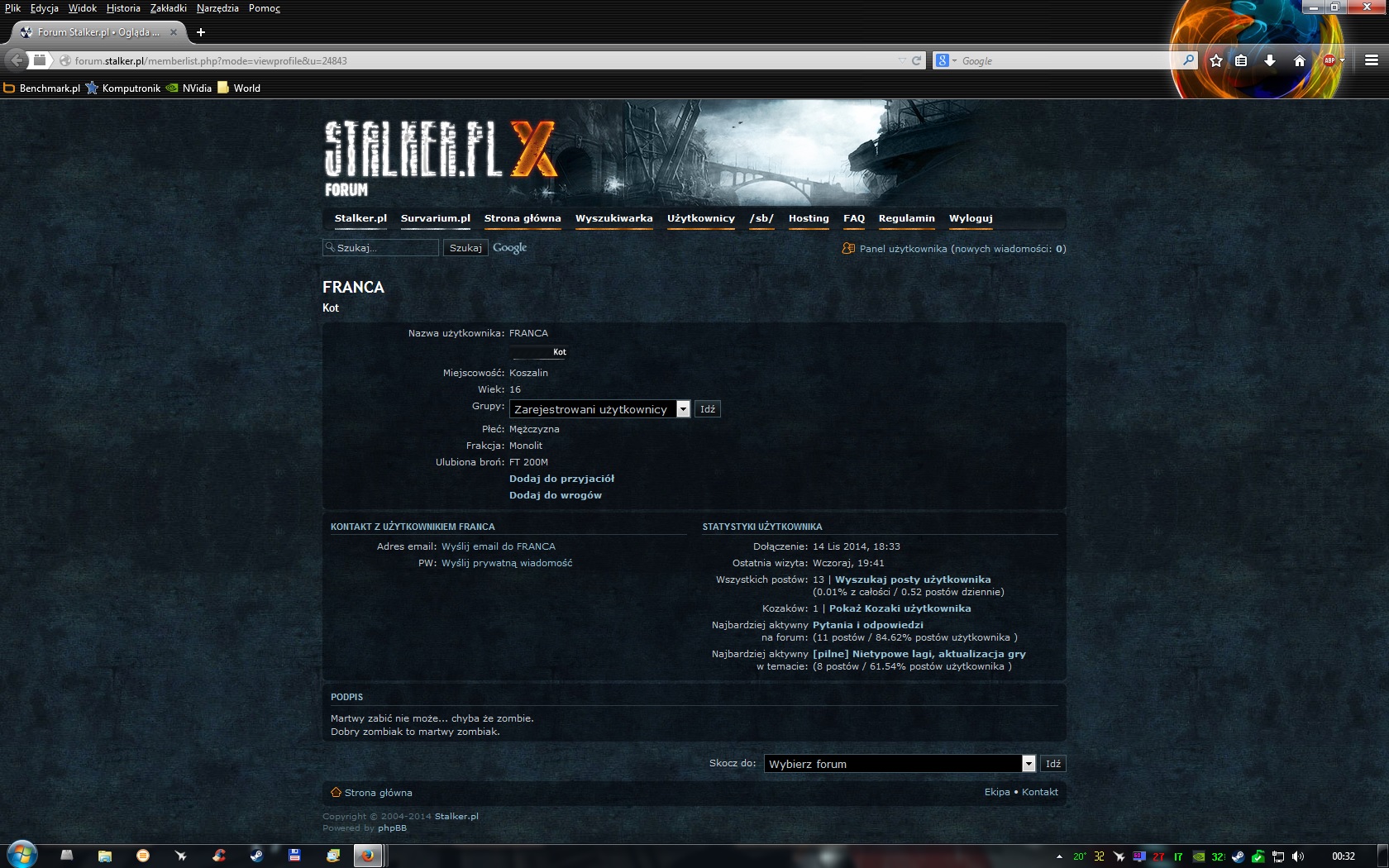The height and width of the screenshot is (868, 1389).
Task: Click Wyloguj to log out
Action: coord(971,218)
